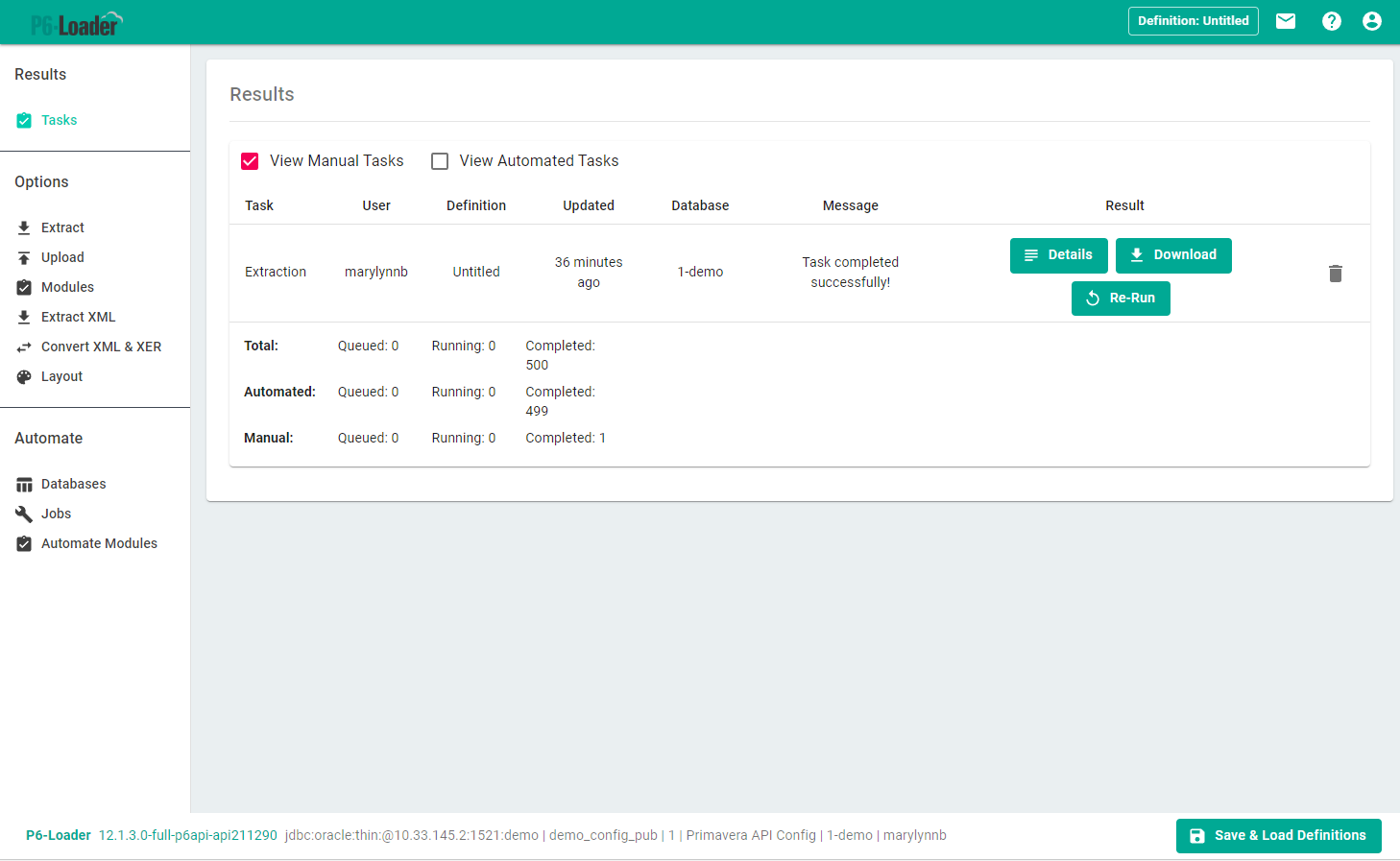Click Save & Load Definitions button
This screenshot has height=861, width=1400.
pyautogui.click(x=1278, y=836)
